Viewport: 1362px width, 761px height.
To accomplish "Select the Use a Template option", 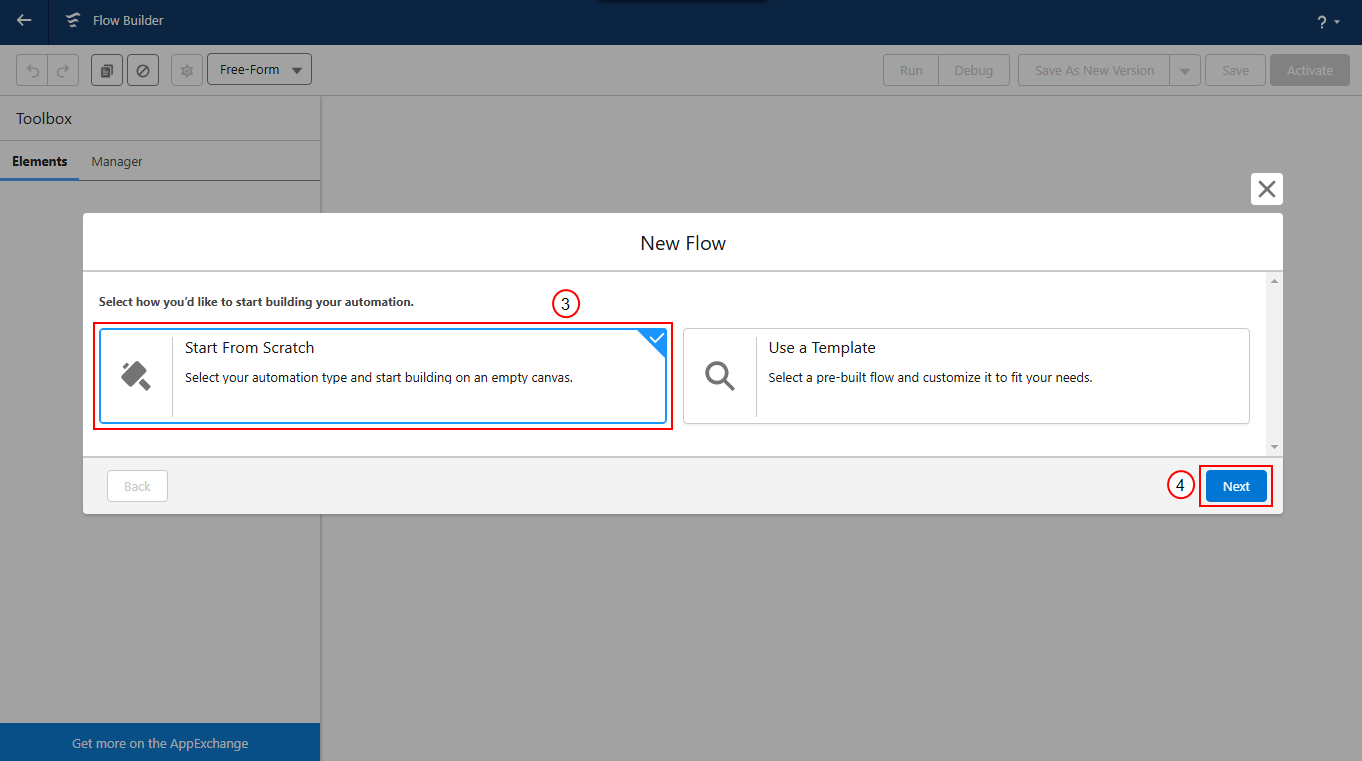I will (966, 376).
